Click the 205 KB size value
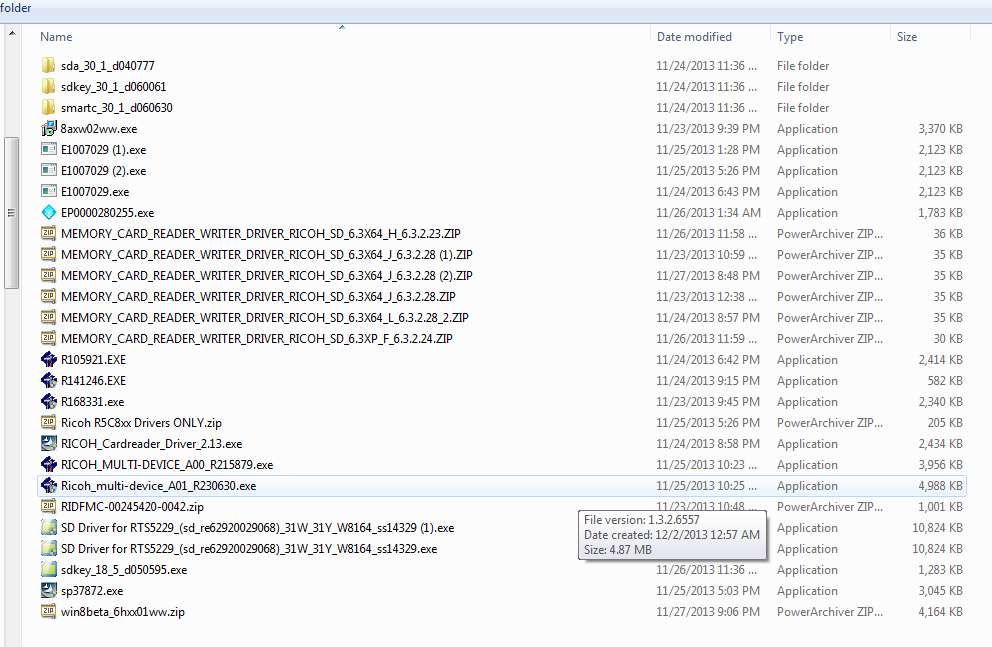 [x=945, y=422]
